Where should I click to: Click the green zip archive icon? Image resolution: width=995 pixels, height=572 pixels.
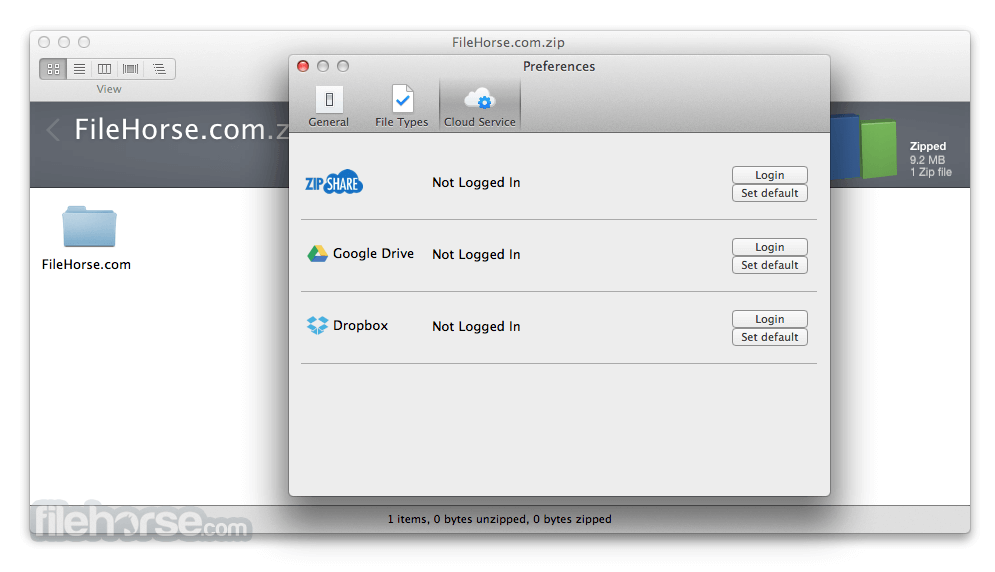point(879,149)
